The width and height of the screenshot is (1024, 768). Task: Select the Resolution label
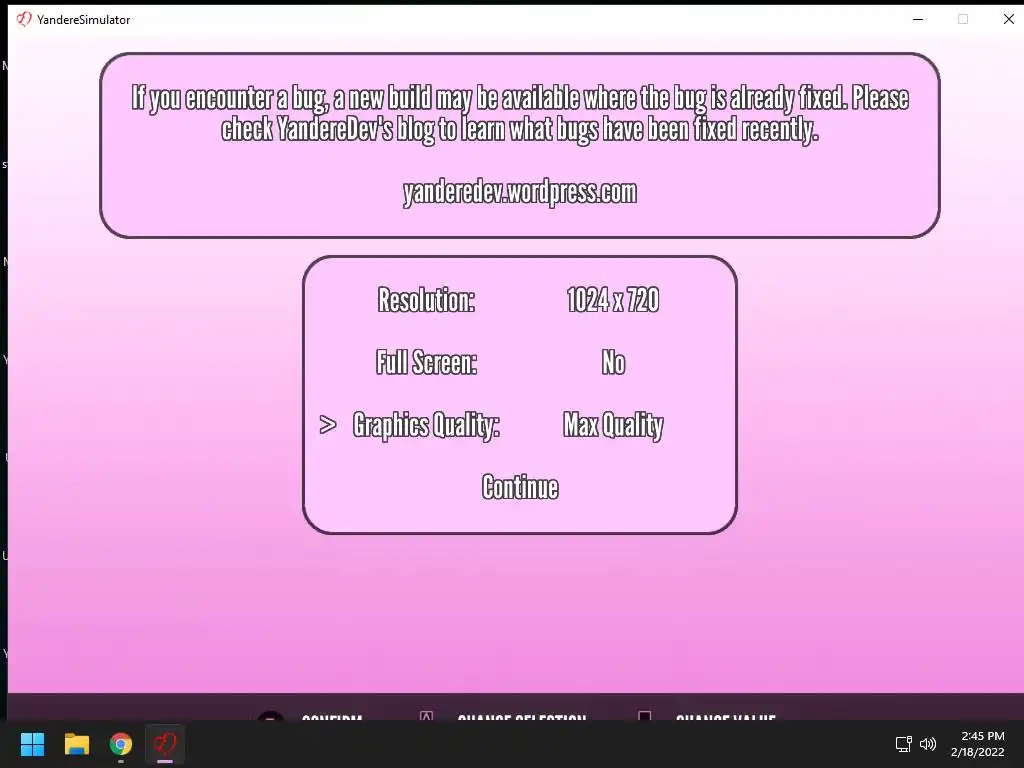(426, 300)
